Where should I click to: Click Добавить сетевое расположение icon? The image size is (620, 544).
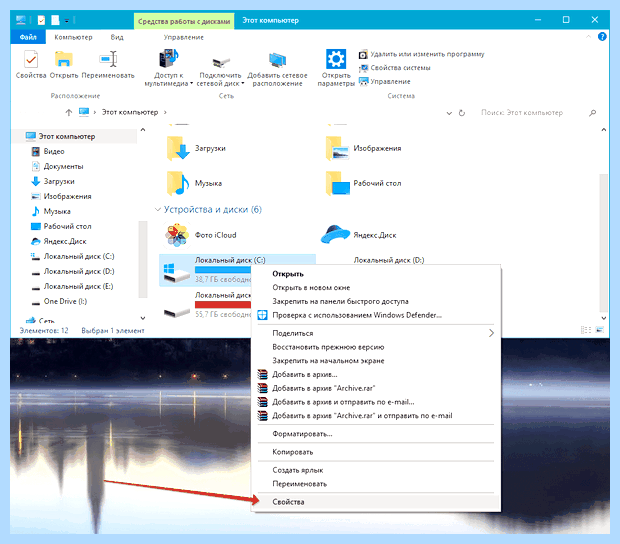tap(277, 60)
